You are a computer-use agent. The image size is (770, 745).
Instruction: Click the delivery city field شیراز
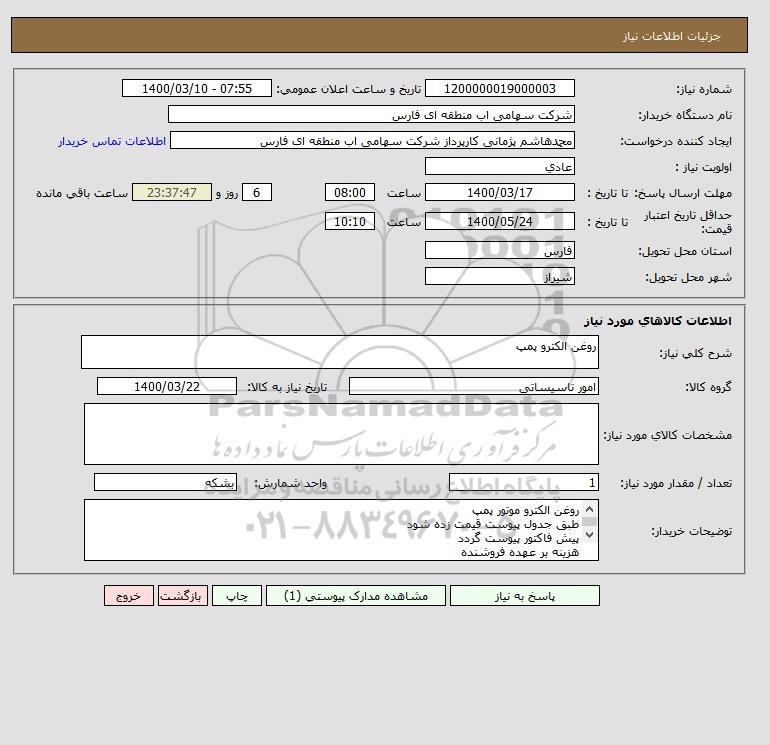499,276
